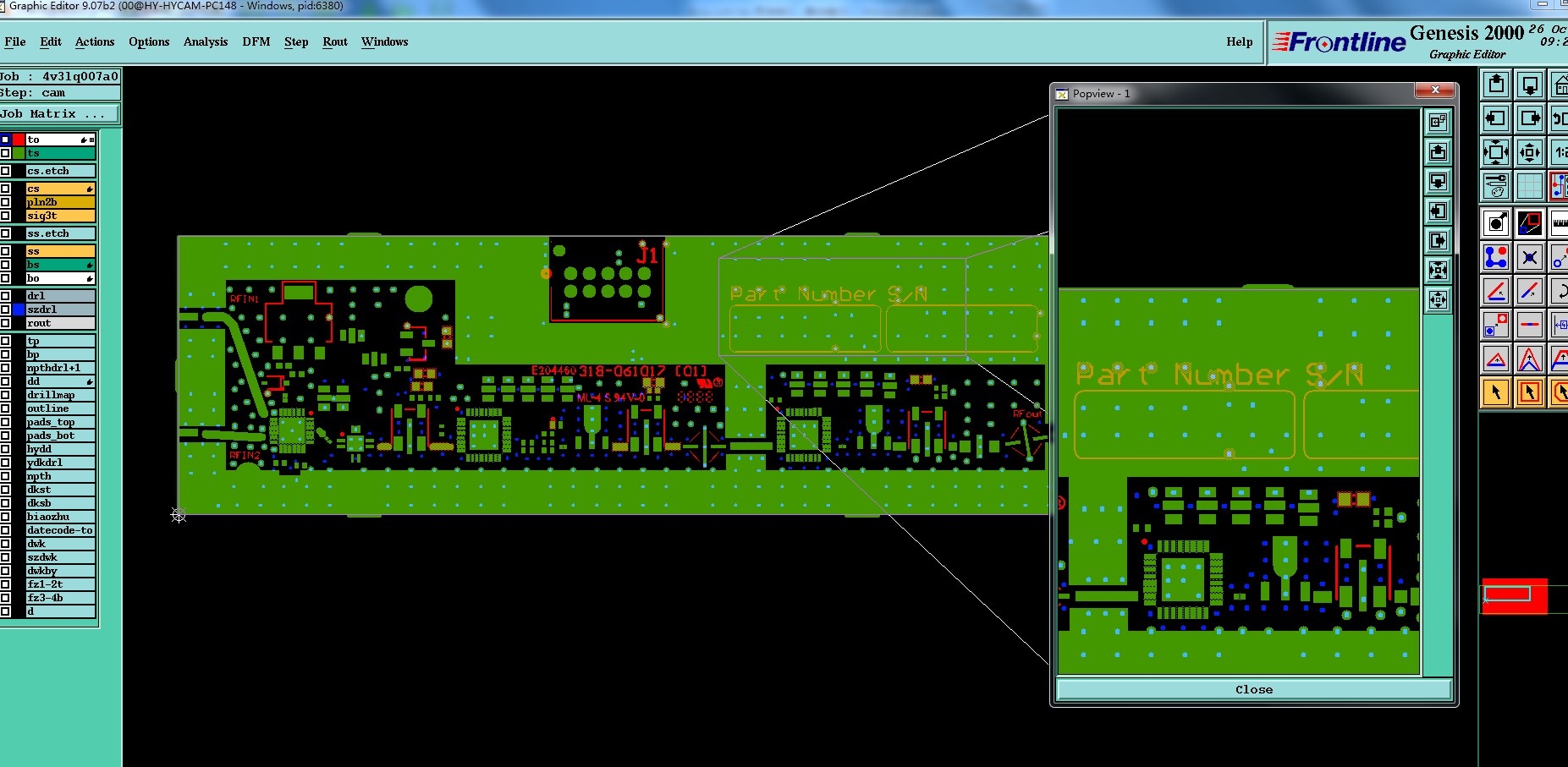Pan down in Popview side toolbar

tap(1438, 181)
